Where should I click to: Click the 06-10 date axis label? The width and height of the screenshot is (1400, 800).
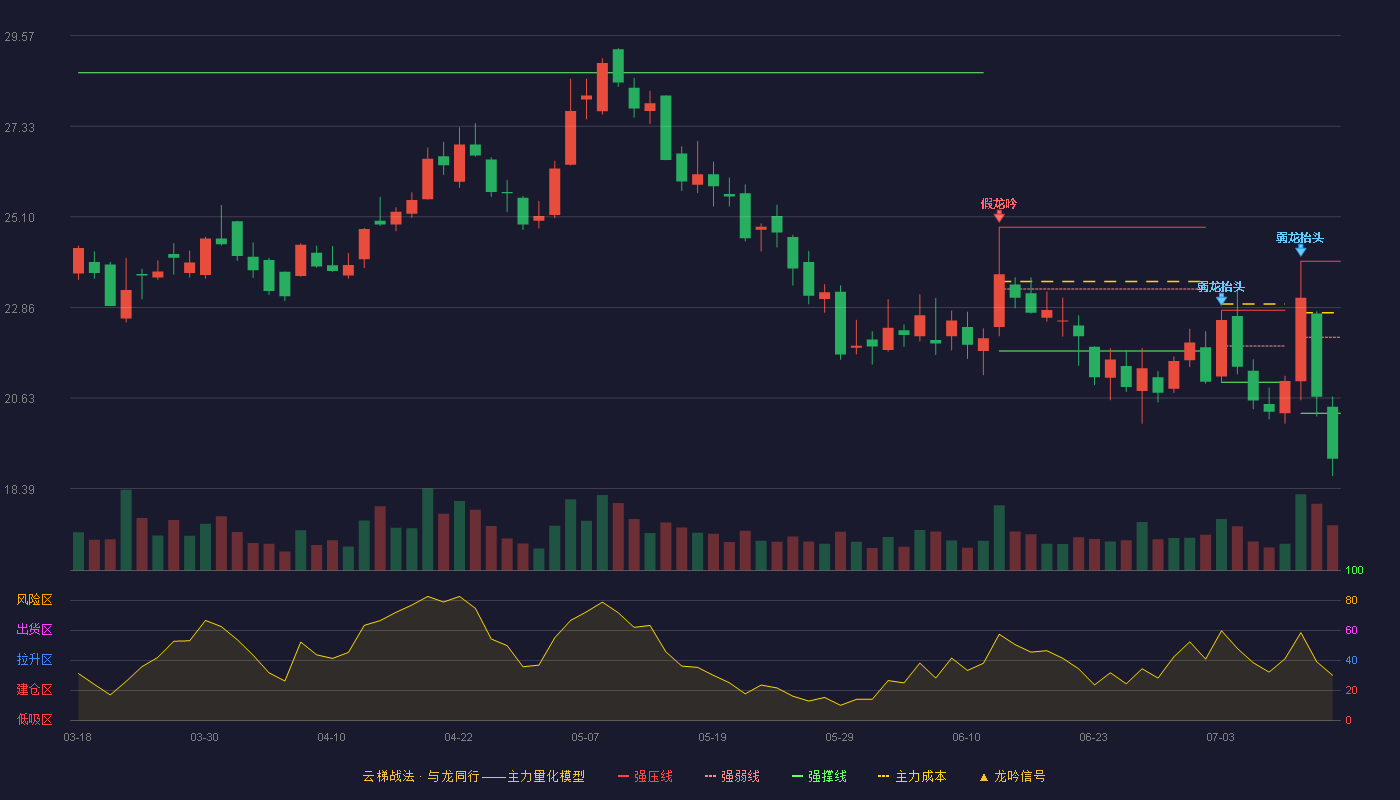click(966, 737)
